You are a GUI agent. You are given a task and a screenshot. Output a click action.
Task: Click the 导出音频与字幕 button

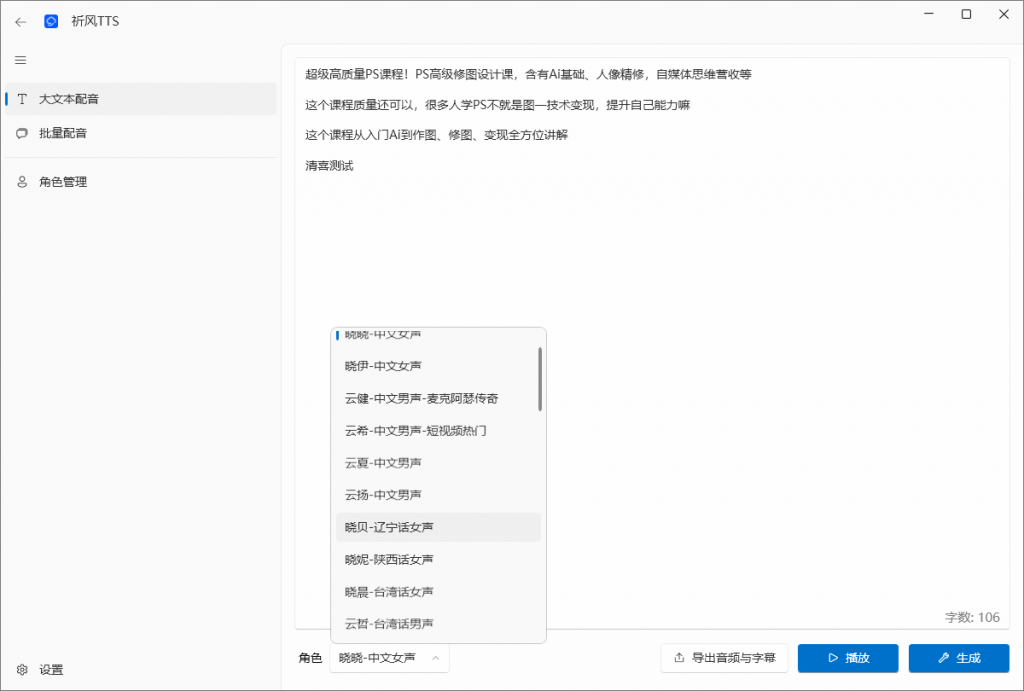point(724,658)
